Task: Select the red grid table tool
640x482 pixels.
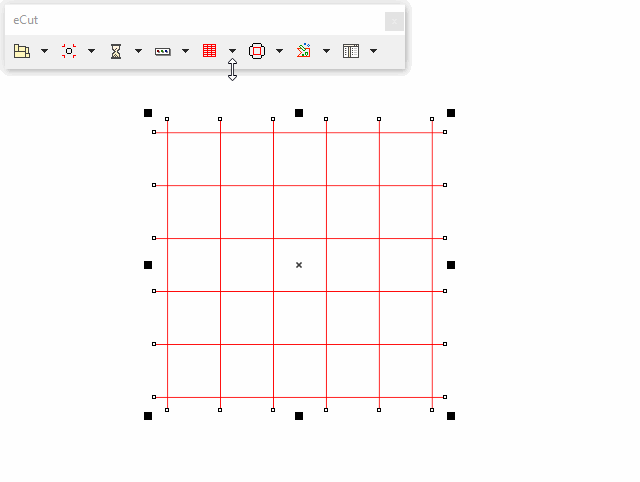Action: click(x=209, y=51)
